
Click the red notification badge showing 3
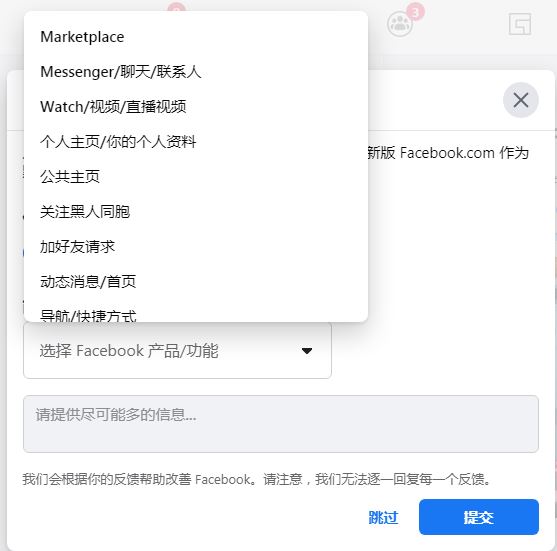(x=416, y=12)
